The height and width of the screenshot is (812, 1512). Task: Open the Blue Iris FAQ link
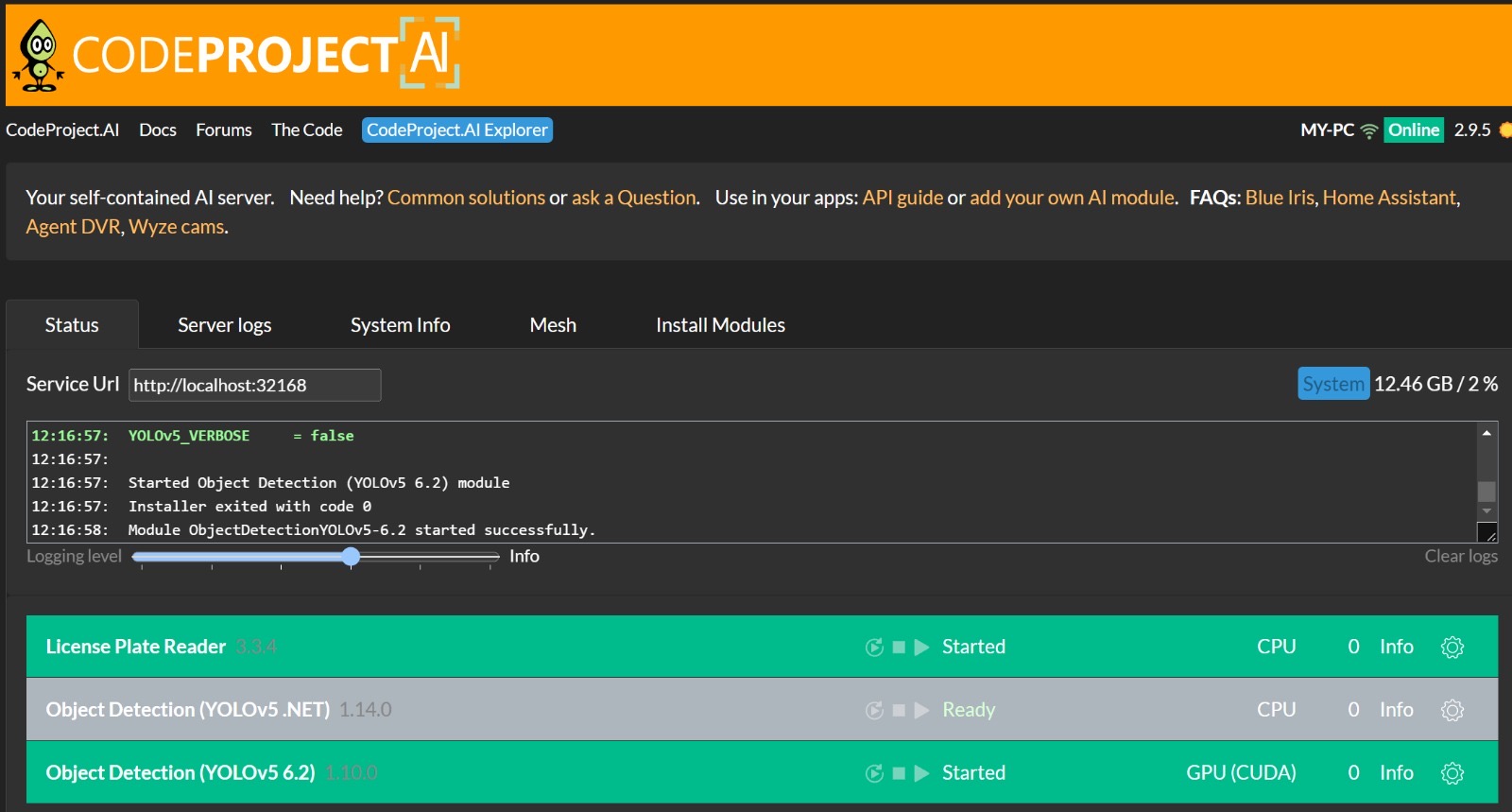click(x=1280, y=198)
